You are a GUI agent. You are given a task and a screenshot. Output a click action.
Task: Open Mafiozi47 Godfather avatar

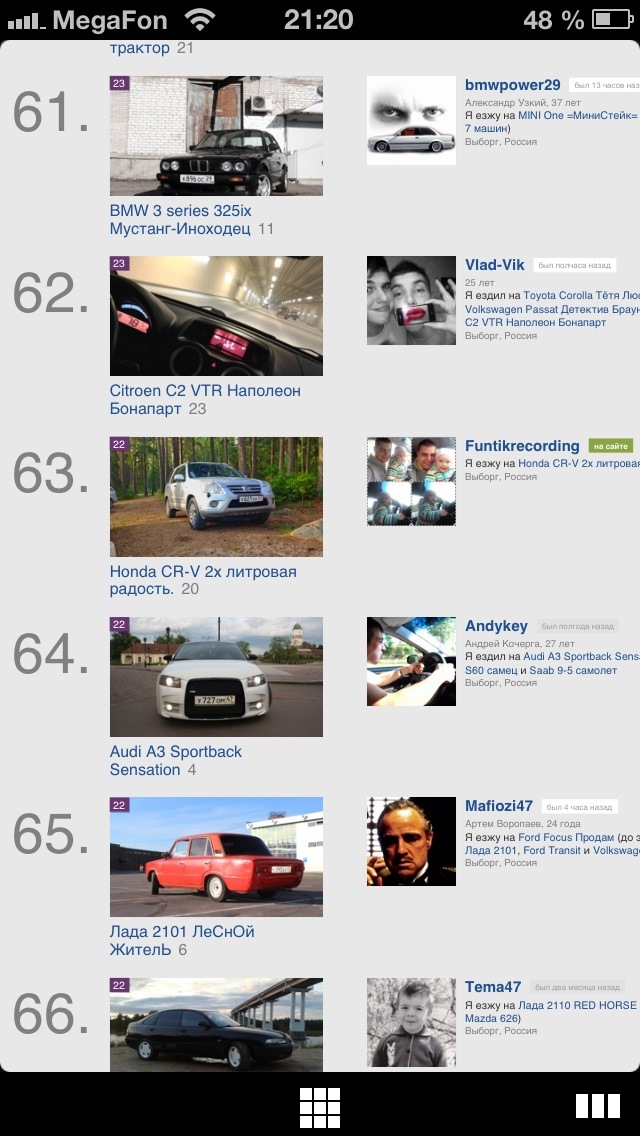[411, 841]
